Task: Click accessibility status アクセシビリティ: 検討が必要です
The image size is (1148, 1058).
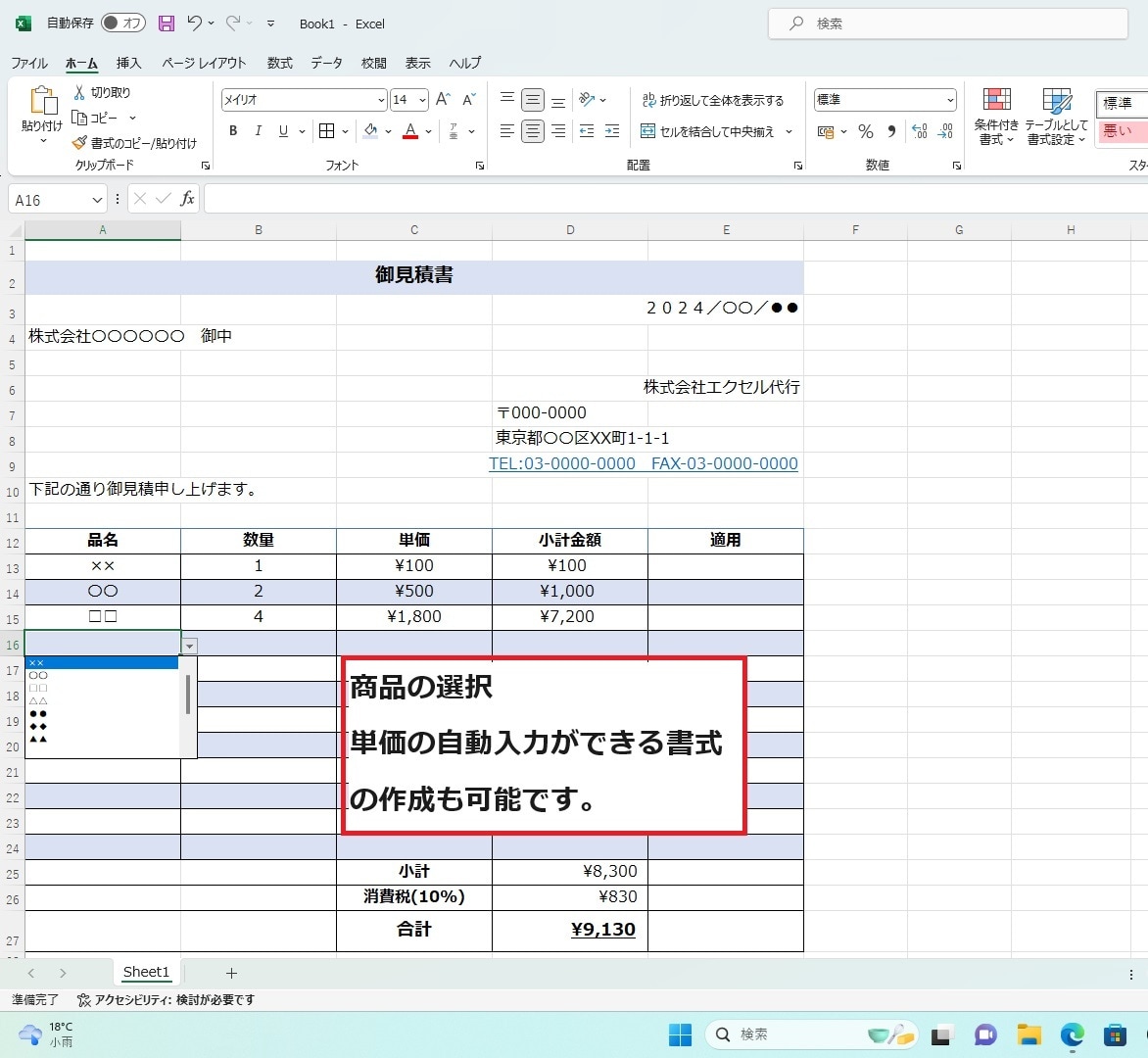Action: click(167, 999)
